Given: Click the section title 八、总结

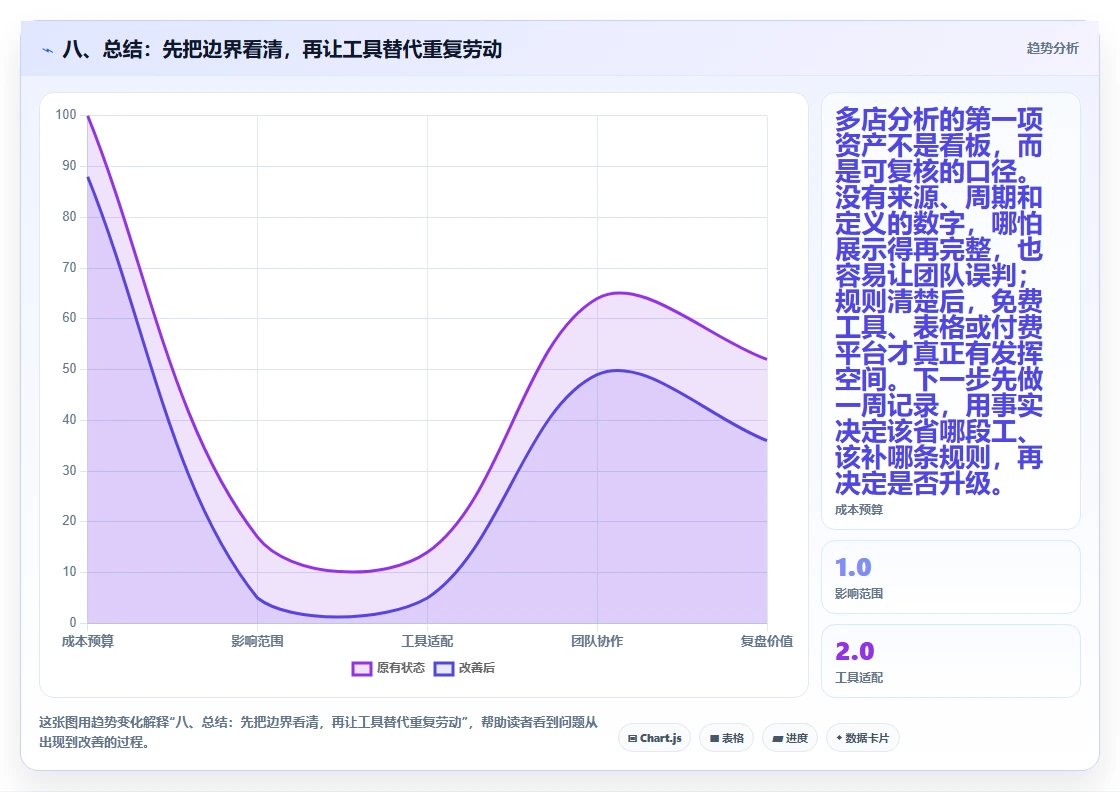Looking at the screenshot, I should point(282,49).
